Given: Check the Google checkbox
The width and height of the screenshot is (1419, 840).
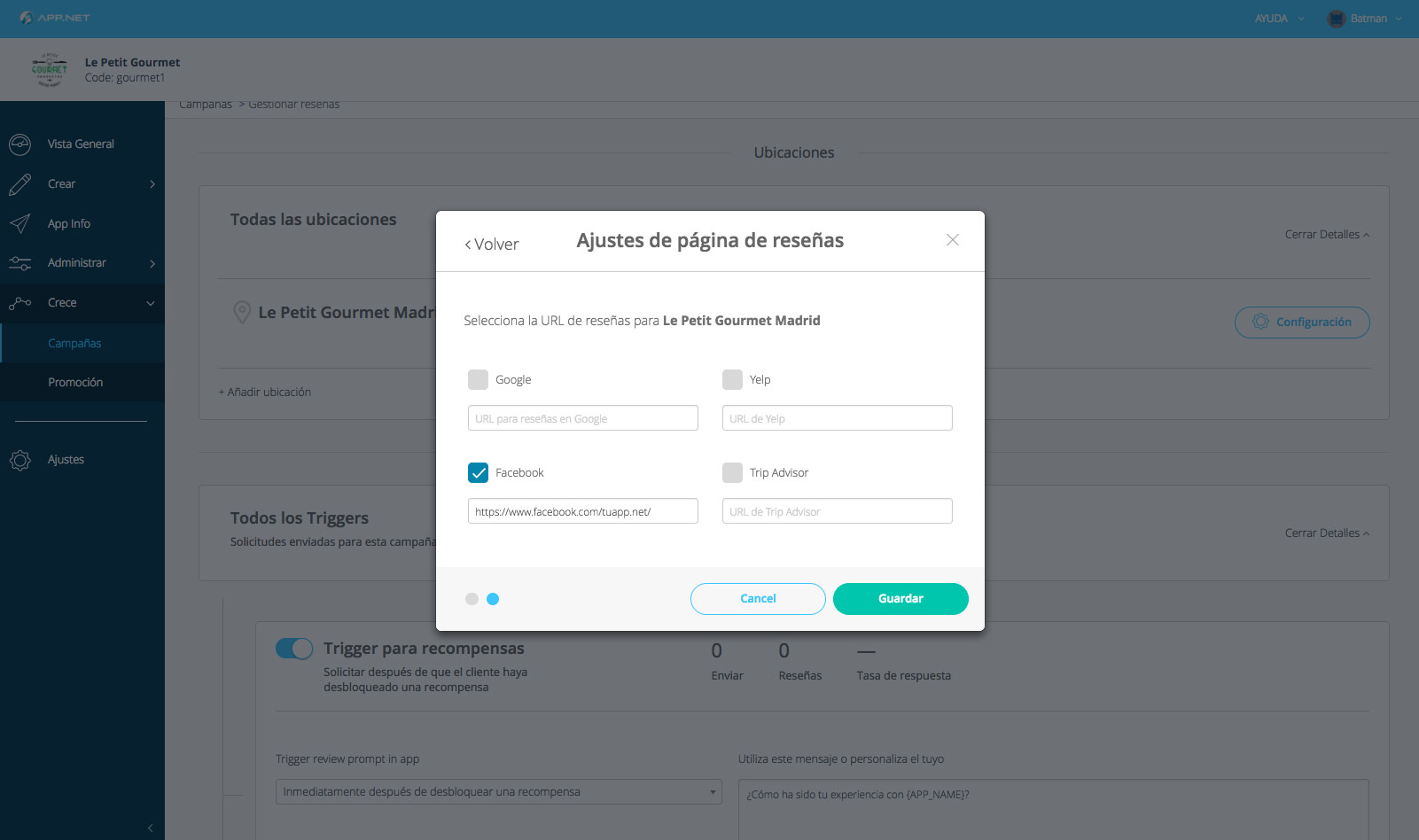Looking at the screenshot, I should (x=478, y=379).
